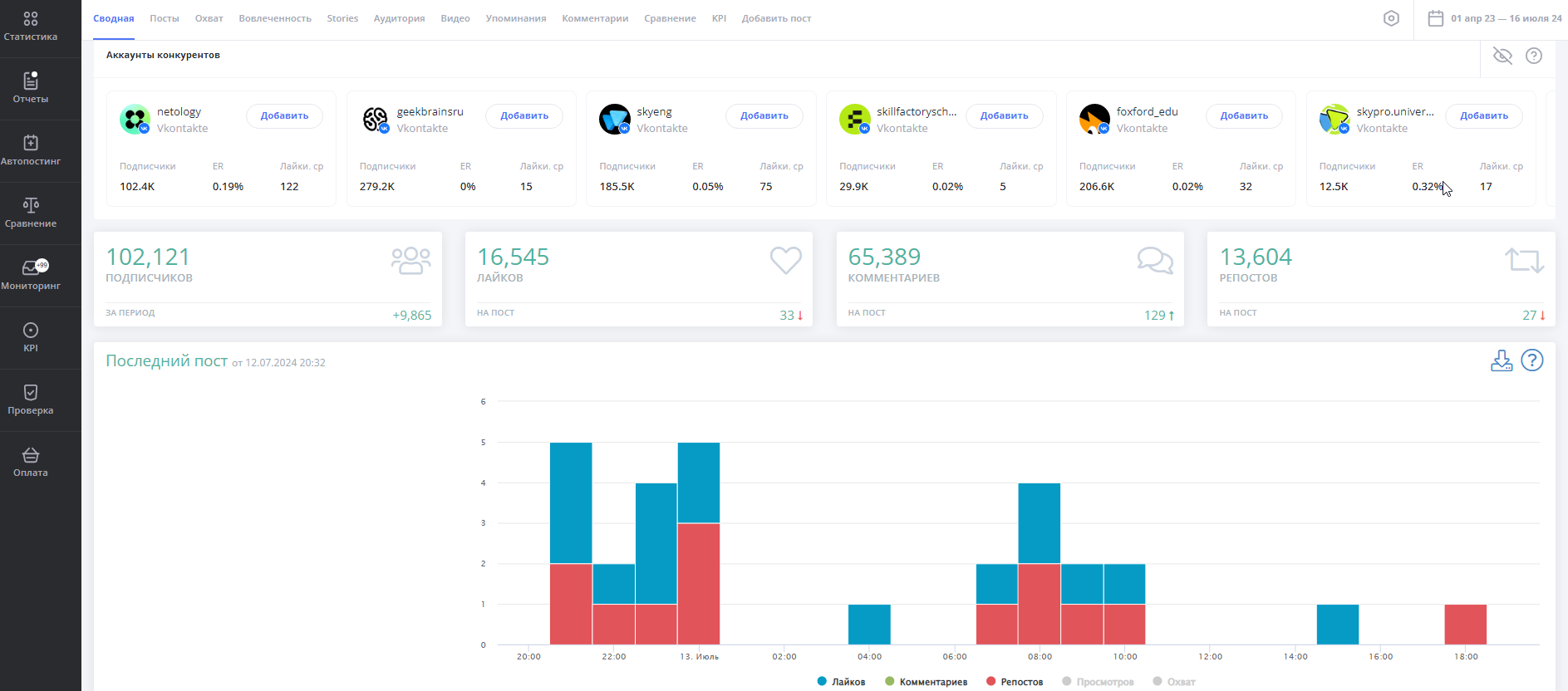Open the Оплата sidebar section

(x=31, y=463)
